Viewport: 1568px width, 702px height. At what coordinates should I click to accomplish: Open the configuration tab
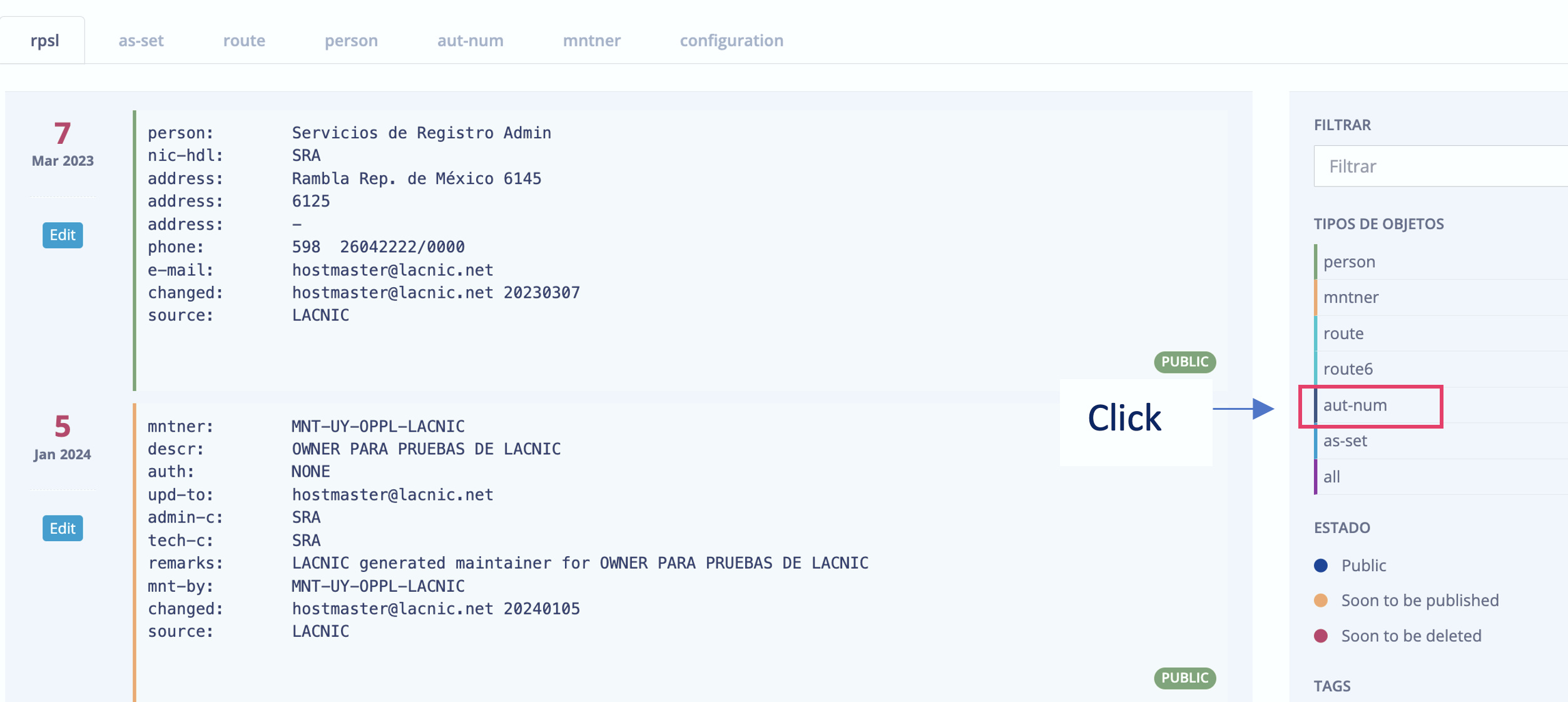click(x=731, y=41)
